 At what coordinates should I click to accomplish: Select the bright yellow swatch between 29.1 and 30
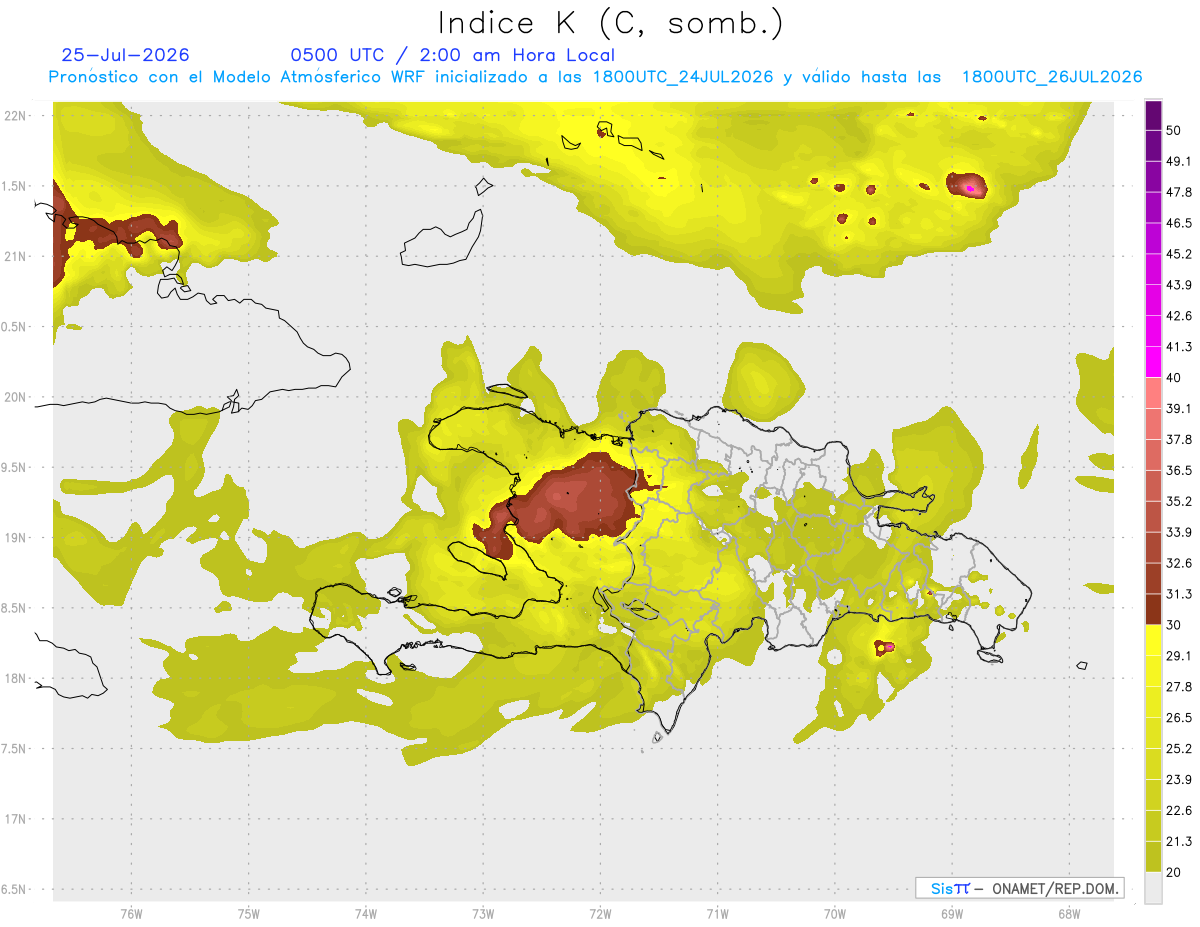pyautogui.click(x=1153, y=640)
